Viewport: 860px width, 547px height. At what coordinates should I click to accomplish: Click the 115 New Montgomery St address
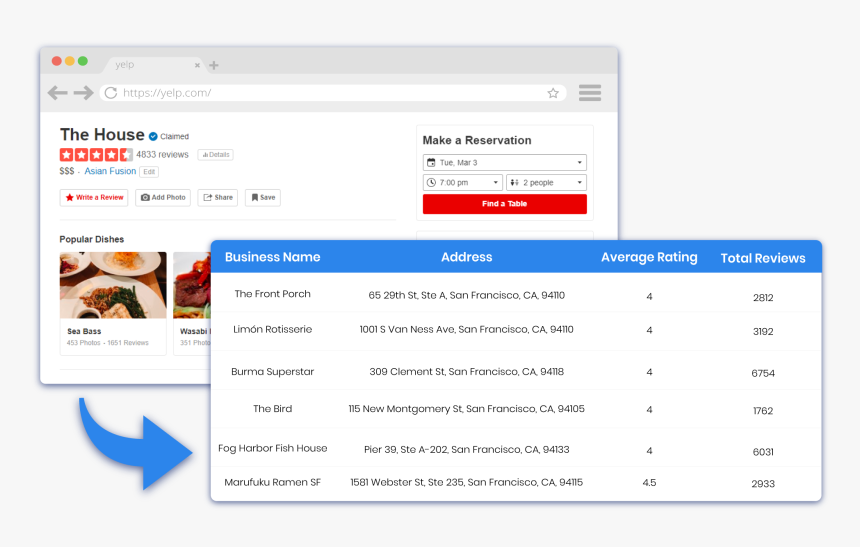[467, 409]
